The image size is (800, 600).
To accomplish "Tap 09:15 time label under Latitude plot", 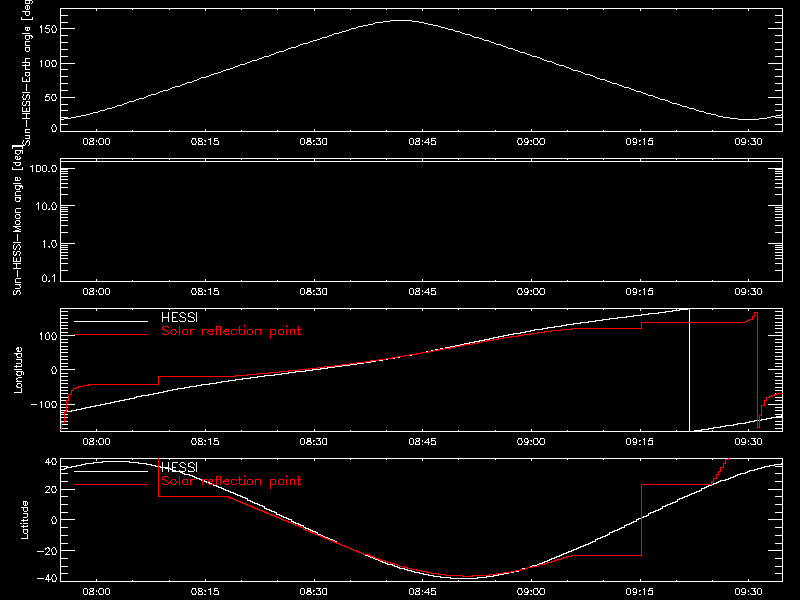I will [640, 591].
